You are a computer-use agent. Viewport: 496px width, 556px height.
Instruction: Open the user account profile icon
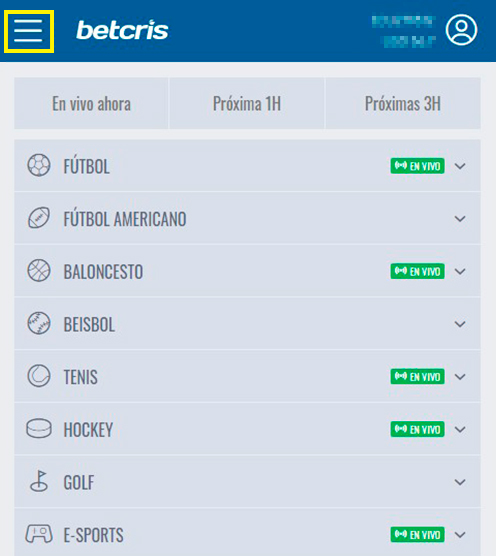click(461, 30)
